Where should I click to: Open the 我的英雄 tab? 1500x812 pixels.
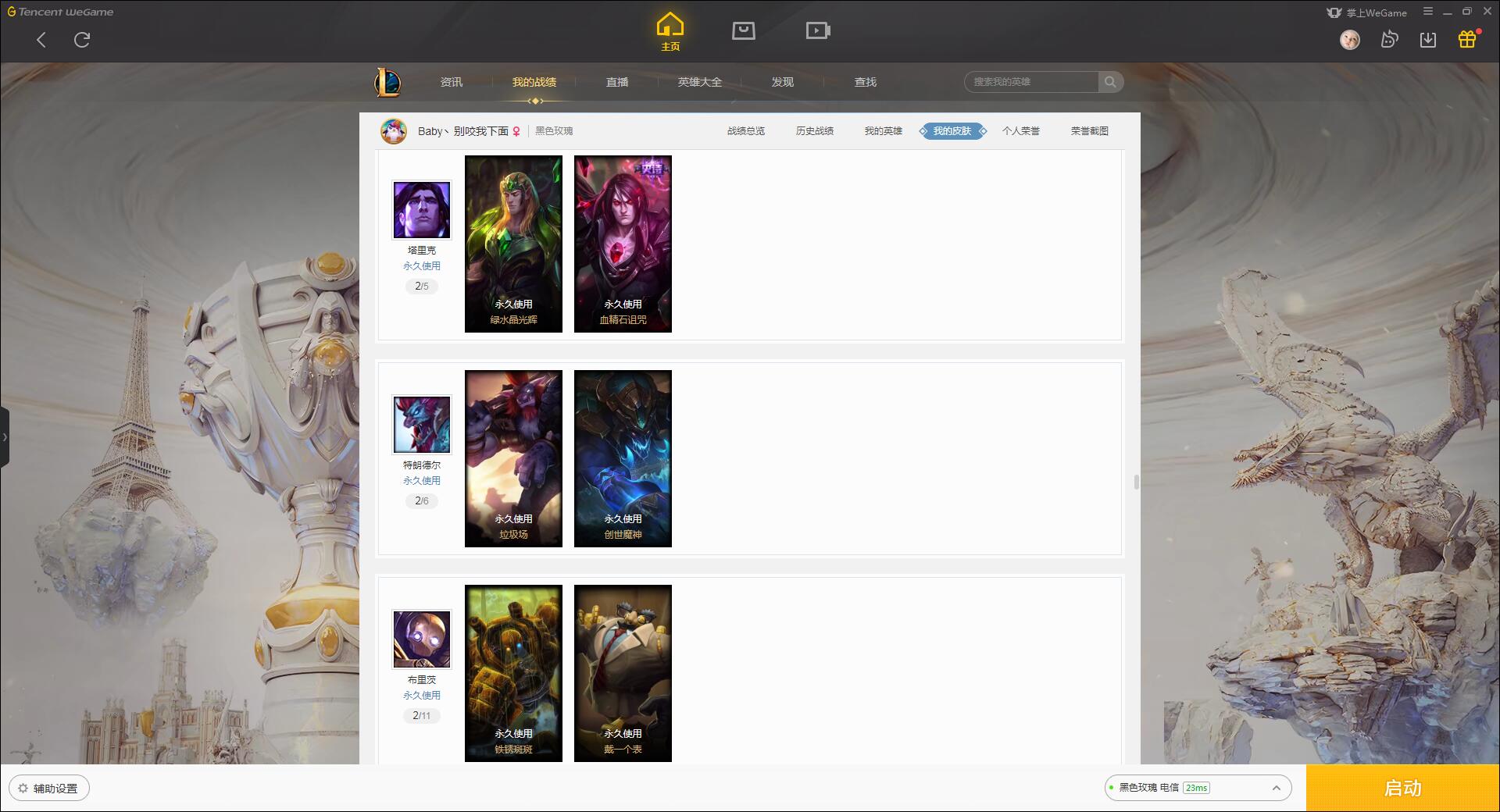tap(884, 131)
